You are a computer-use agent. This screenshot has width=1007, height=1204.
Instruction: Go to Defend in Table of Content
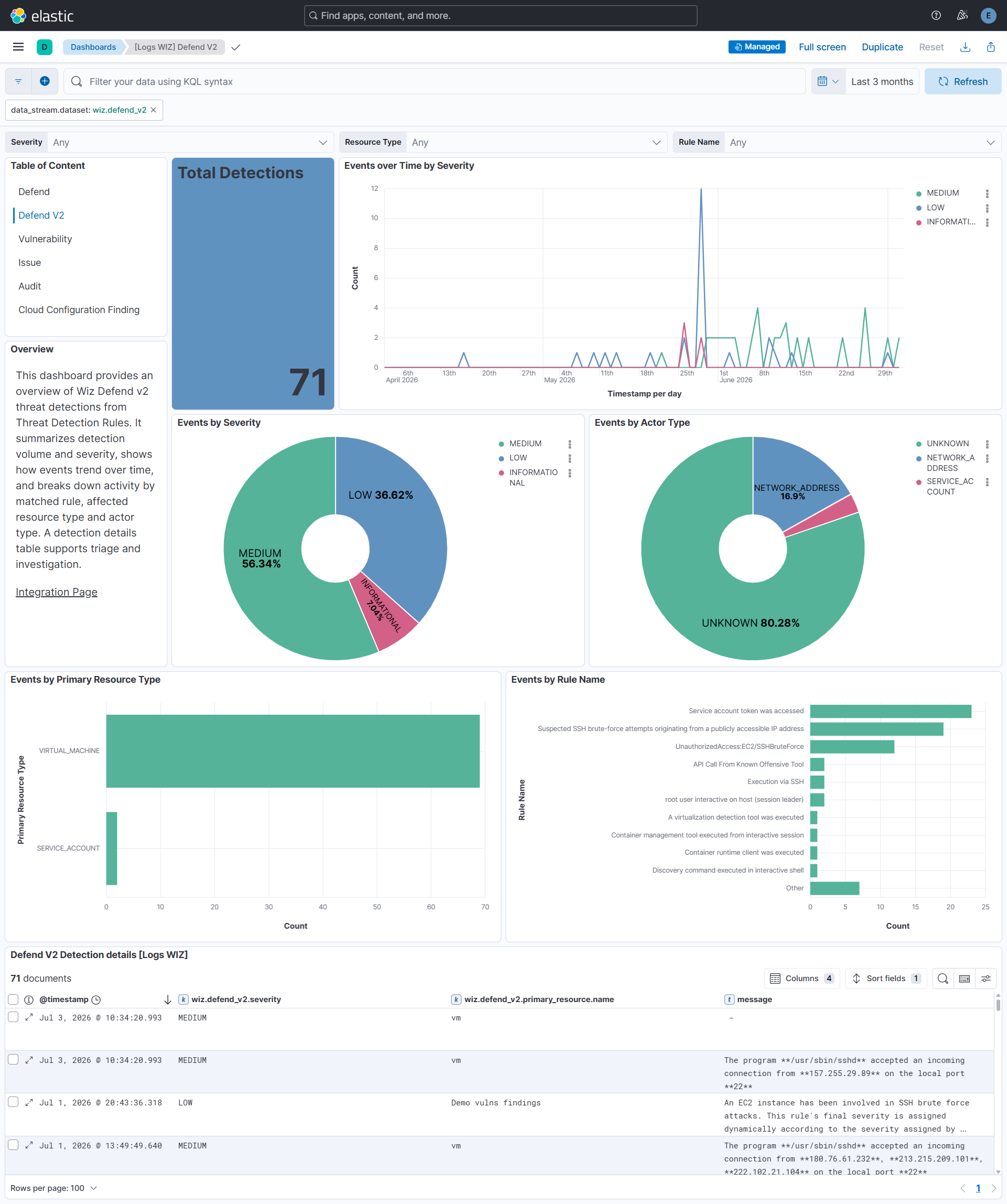tap(34, 192)
